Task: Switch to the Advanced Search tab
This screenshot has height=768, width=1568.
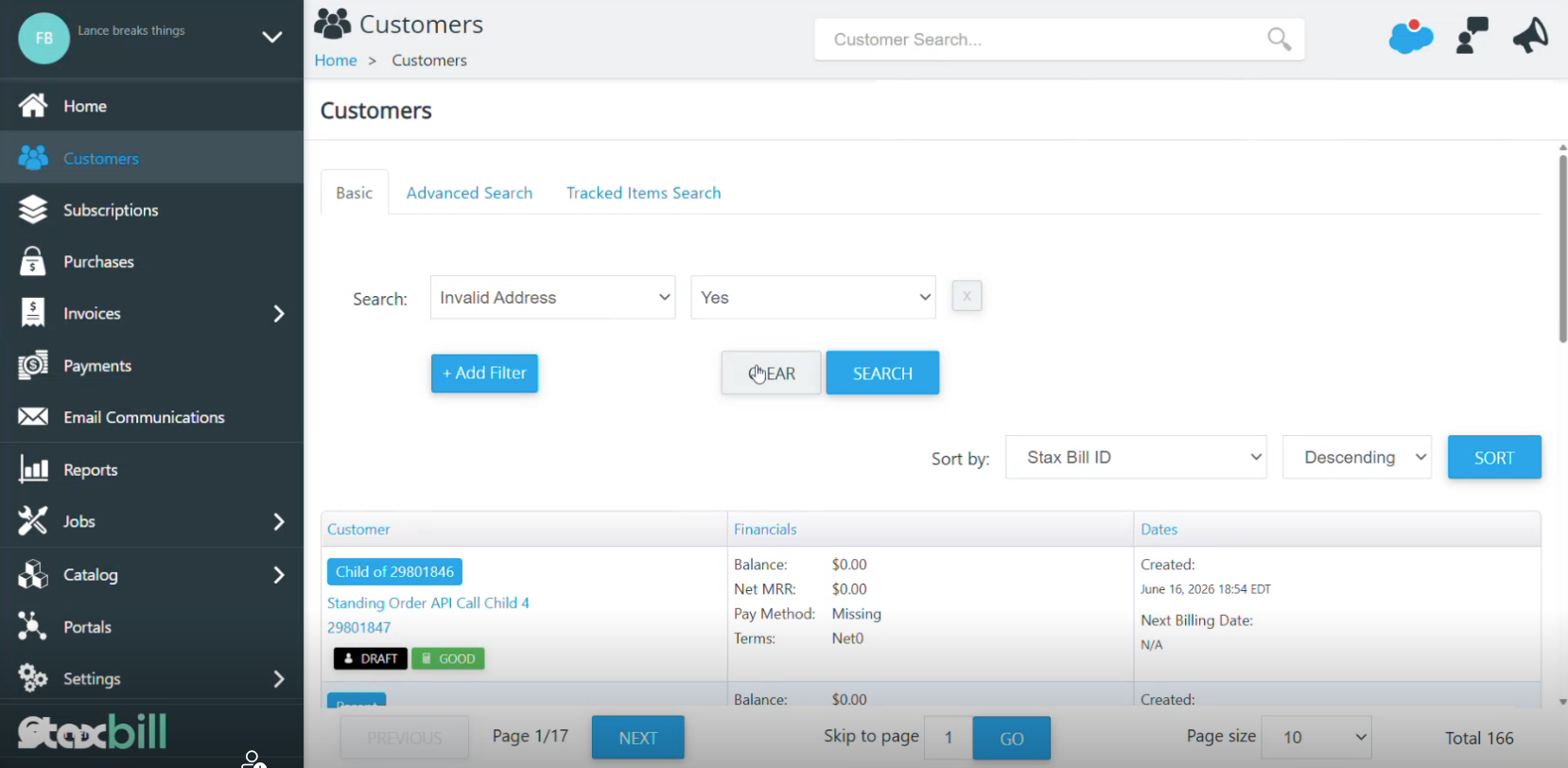Action: click(469, 193)
